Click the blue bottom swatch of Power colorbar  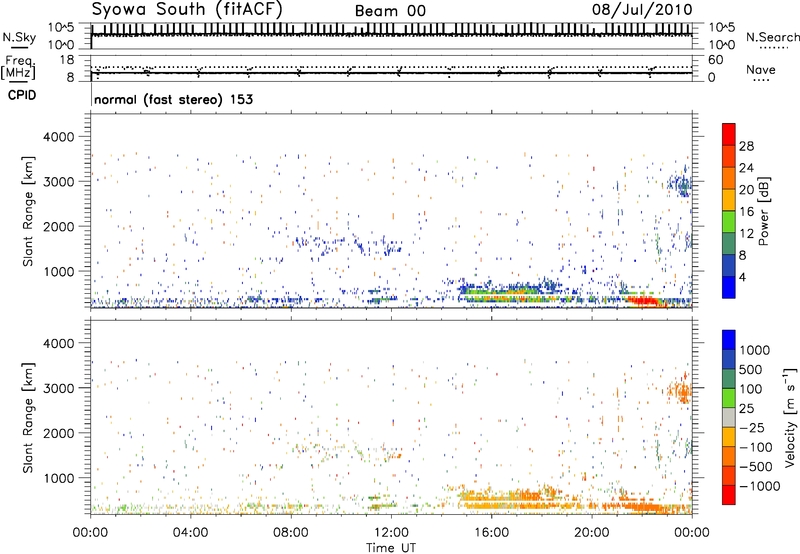[x=729, y=287]
